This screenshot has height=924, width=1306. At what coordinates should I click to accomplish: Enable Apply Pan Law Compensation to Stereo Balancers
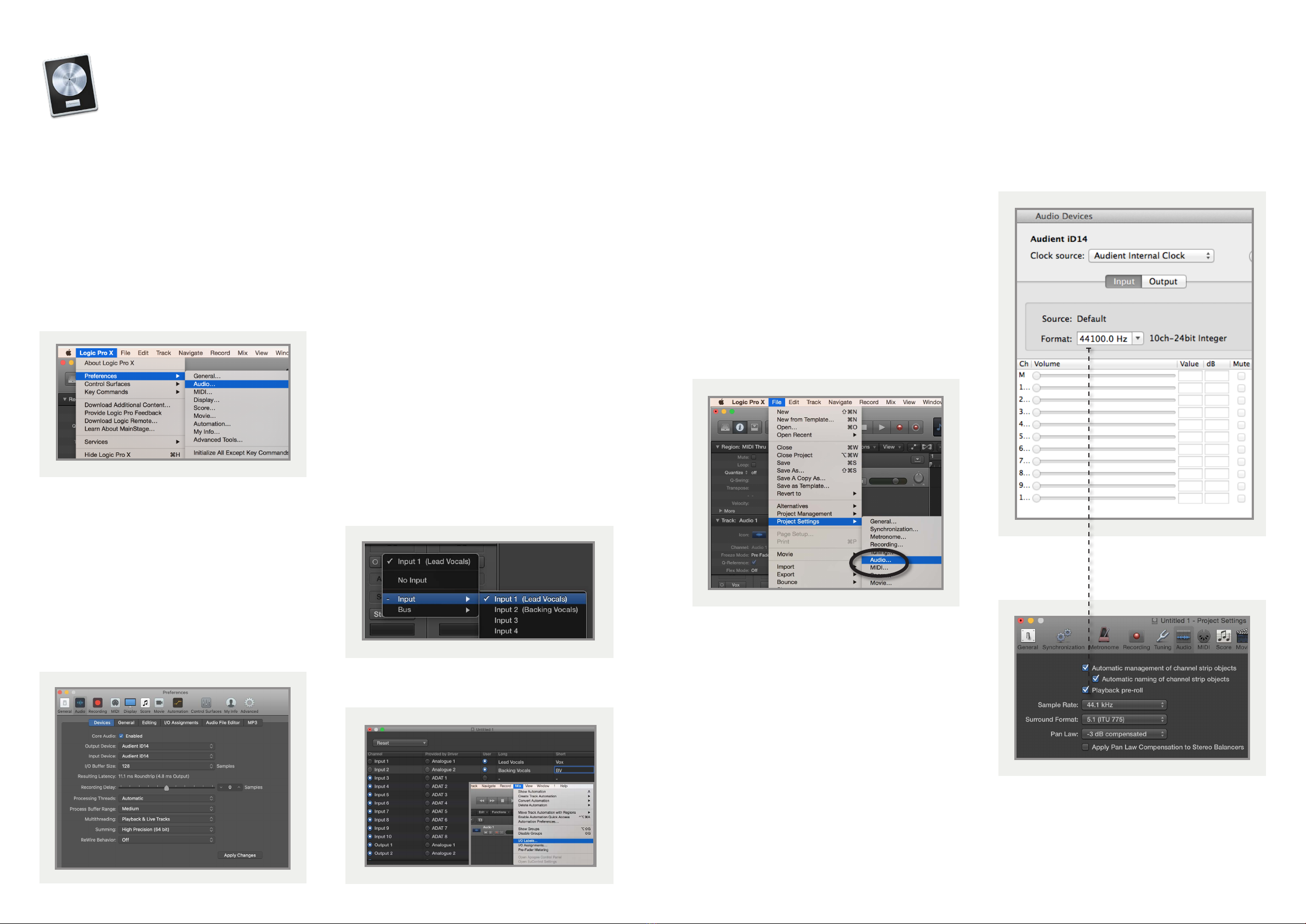[1085, 747]
